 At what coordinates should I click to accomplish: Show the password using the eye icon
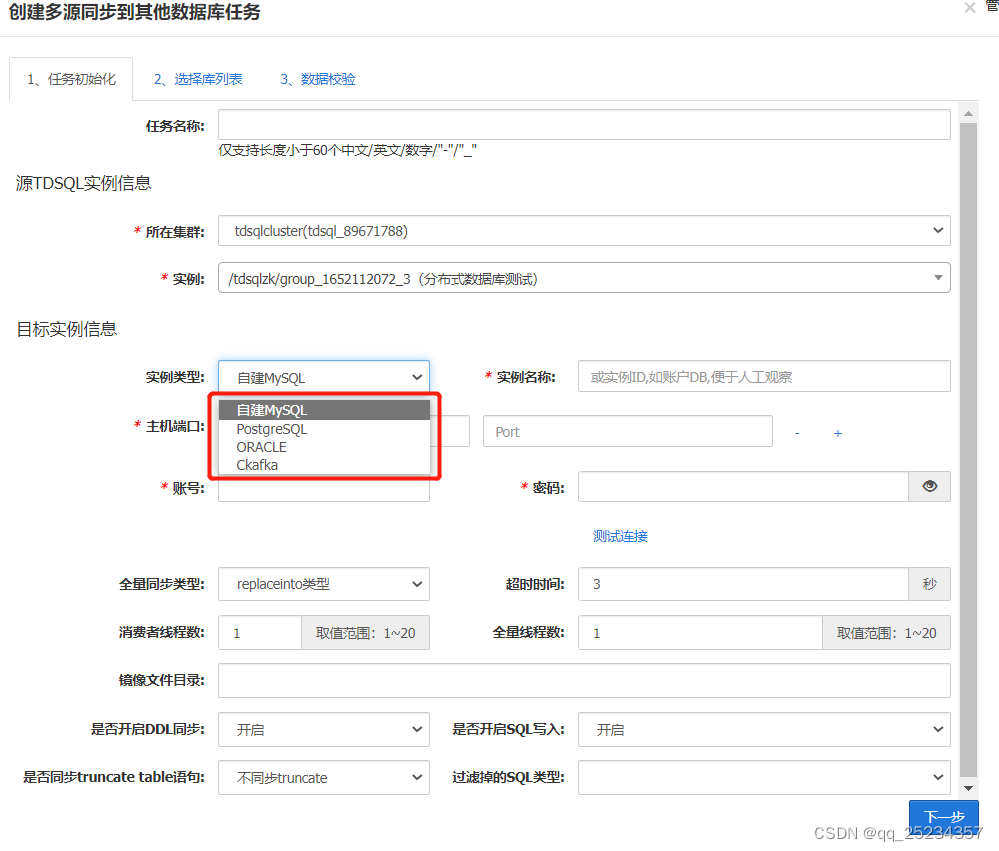[929, 486]
